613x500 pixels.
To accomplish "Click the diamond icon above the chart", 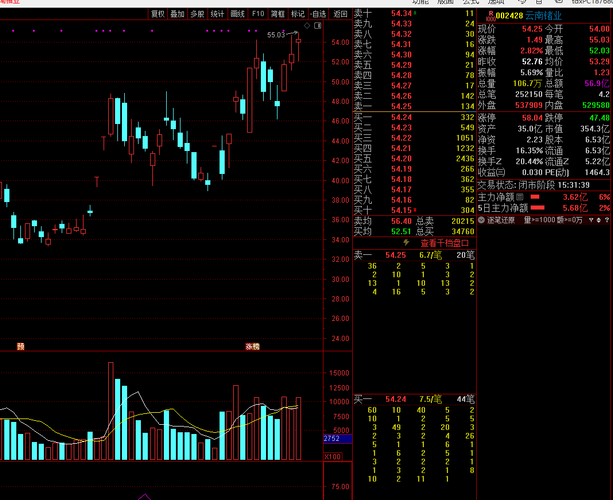I will [x=307, y=26].
